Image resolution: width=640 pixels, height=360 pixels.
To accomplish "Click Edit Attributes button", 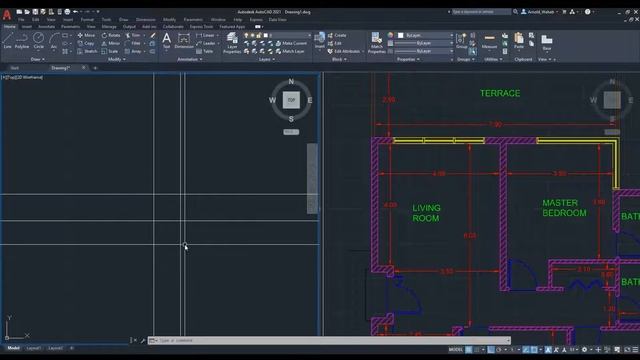I will point(344,51).
